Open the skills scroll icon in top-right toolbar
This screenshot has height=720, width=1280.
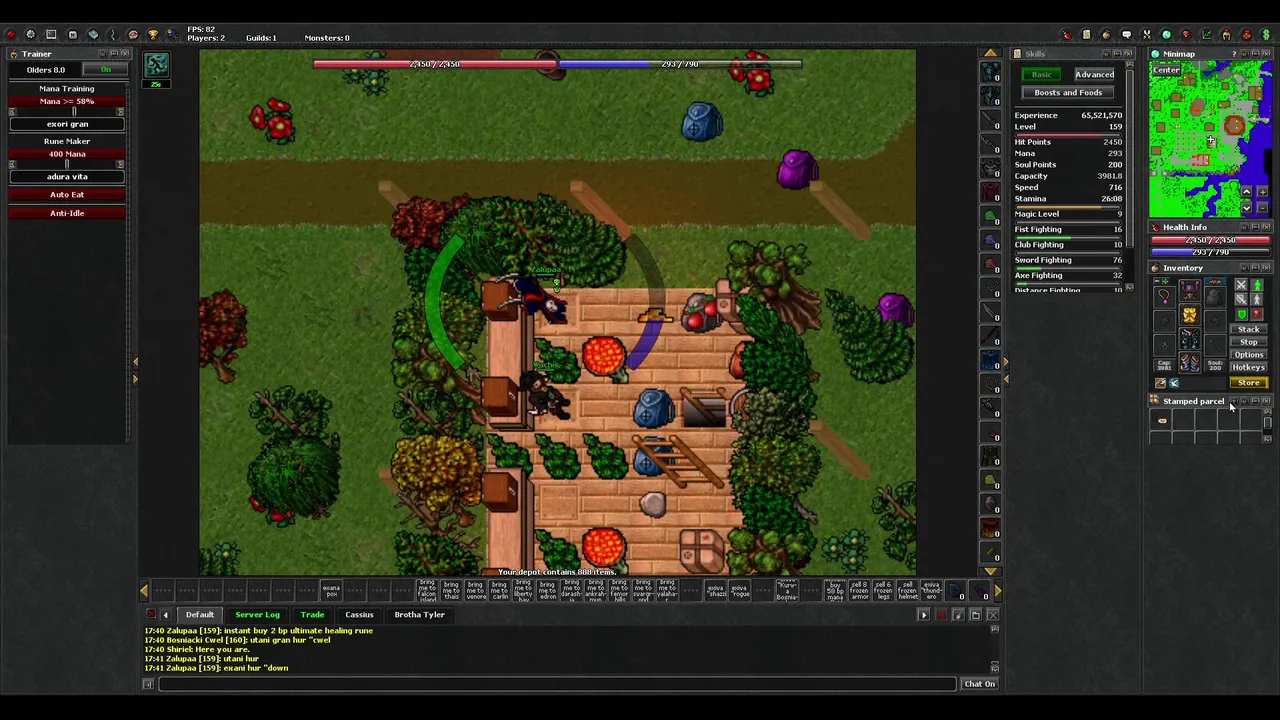(1086, 35)
